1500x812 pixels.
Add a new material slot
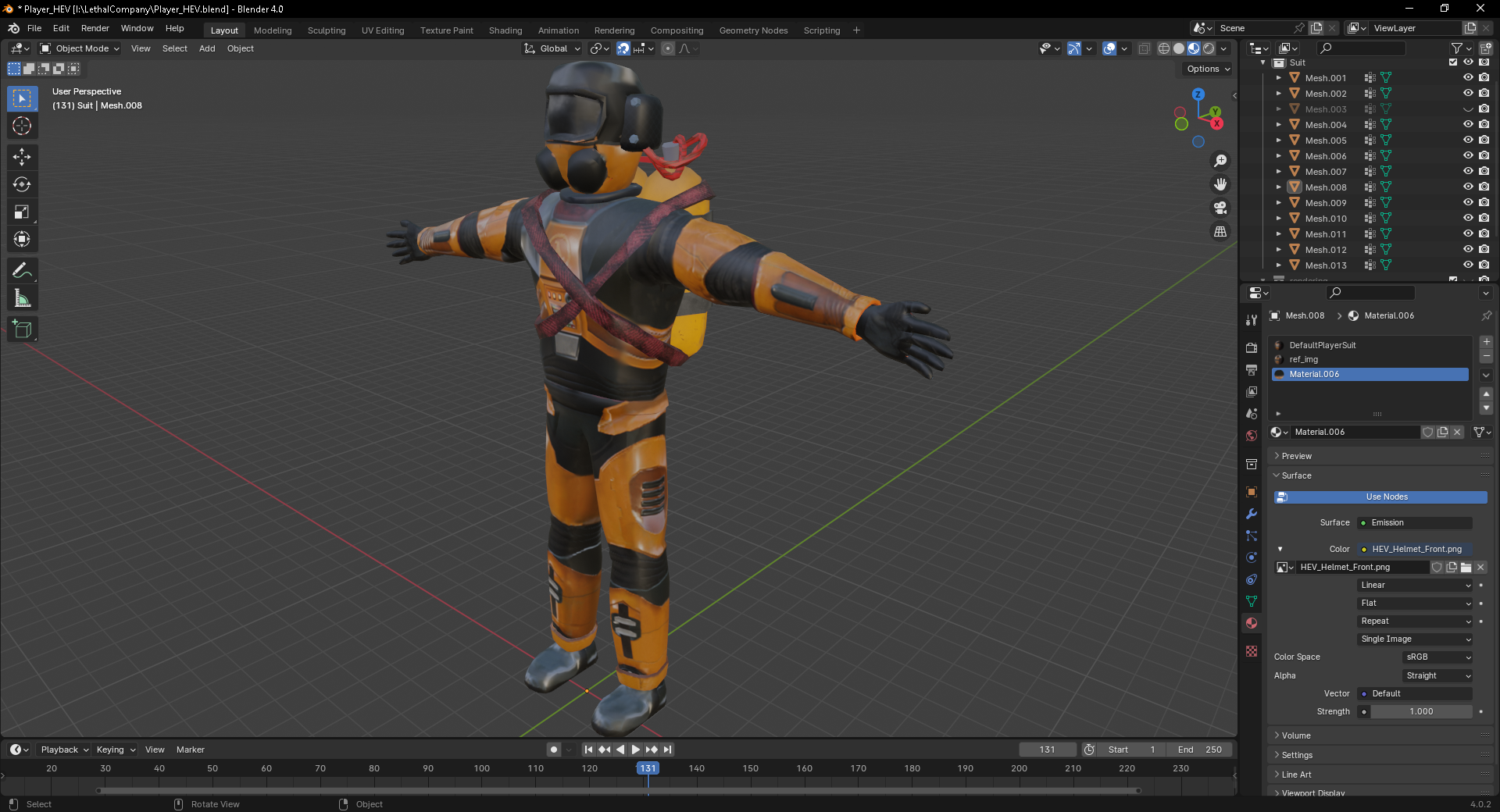click(1486, 342)
